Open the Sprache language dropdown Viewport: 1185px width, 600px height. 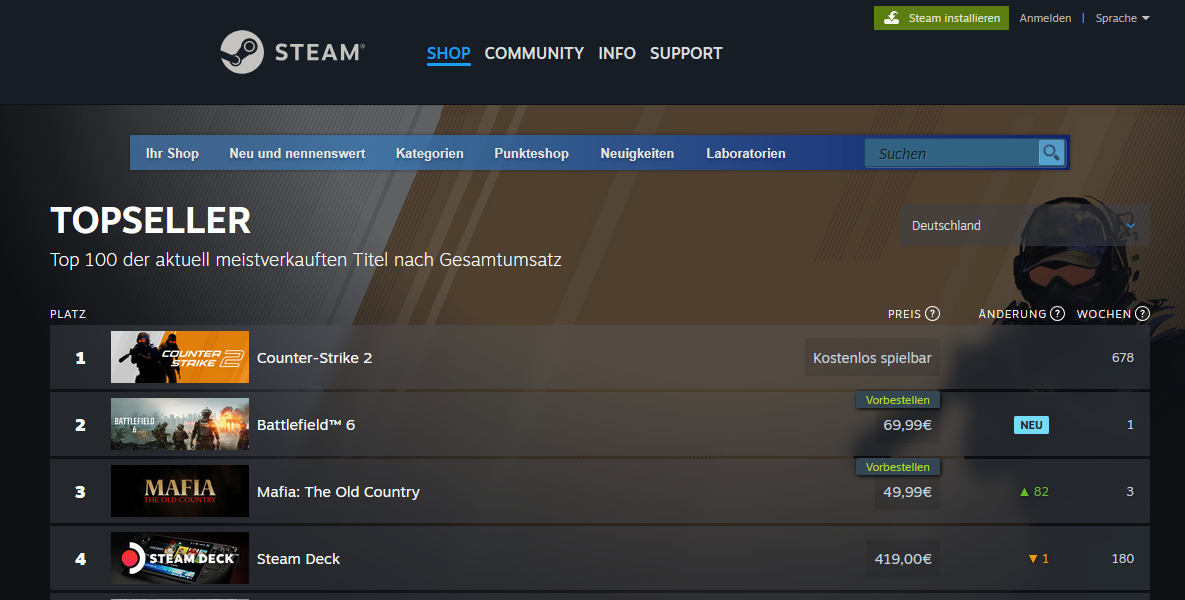(x=1122, y=18)
